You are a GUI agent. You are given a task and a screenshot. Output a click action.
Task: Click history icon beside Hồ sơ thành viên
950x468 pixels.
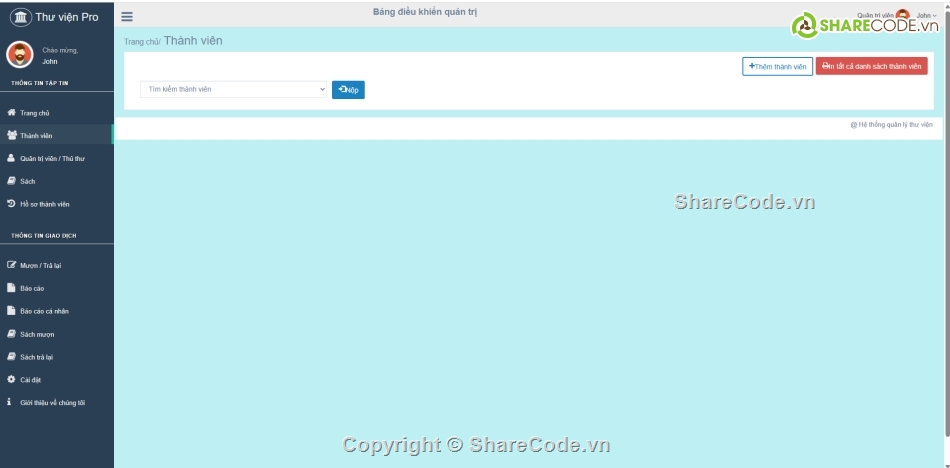coord(11,204)
